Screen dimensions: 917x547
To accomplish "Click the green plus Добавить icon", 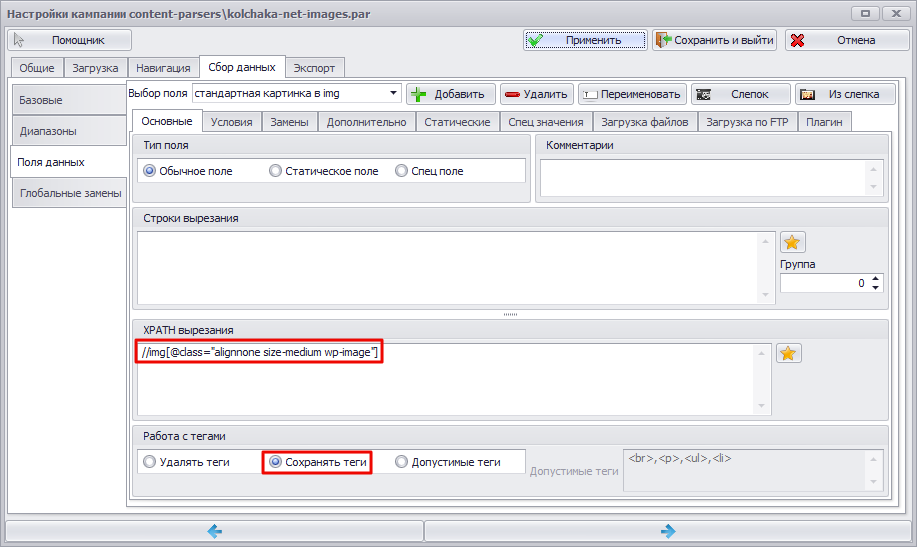I will (x=418, y=94).
